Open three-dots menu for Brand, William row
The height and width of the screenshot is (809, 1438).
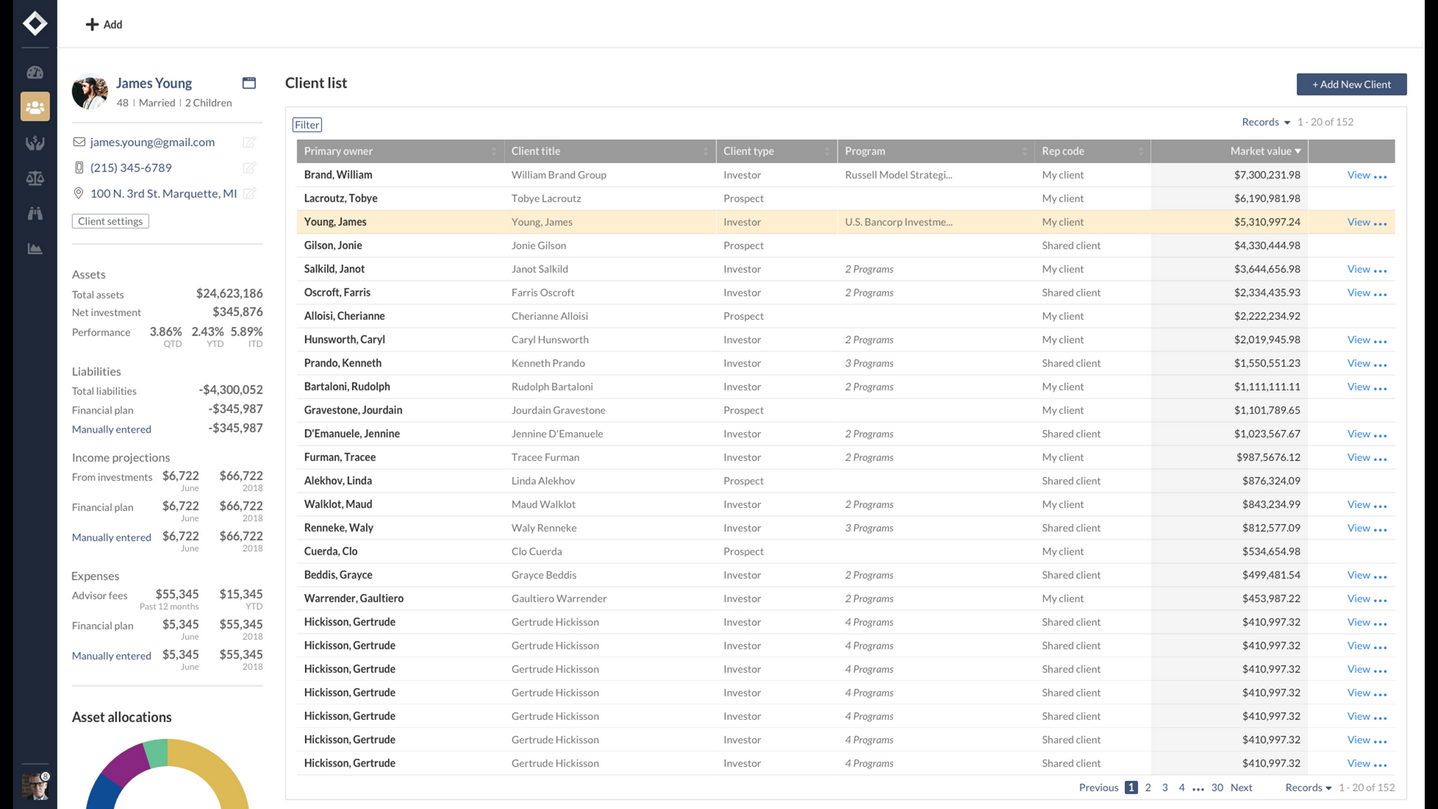[1381, 176]
